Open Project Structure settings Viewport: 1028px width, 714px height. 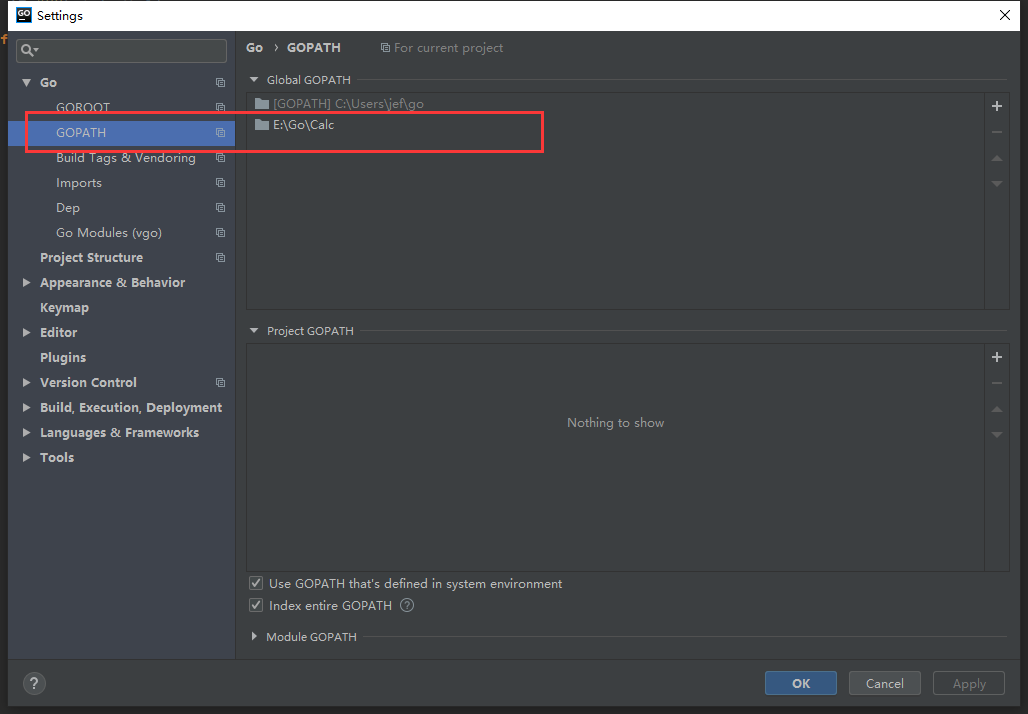pos(91,257)
